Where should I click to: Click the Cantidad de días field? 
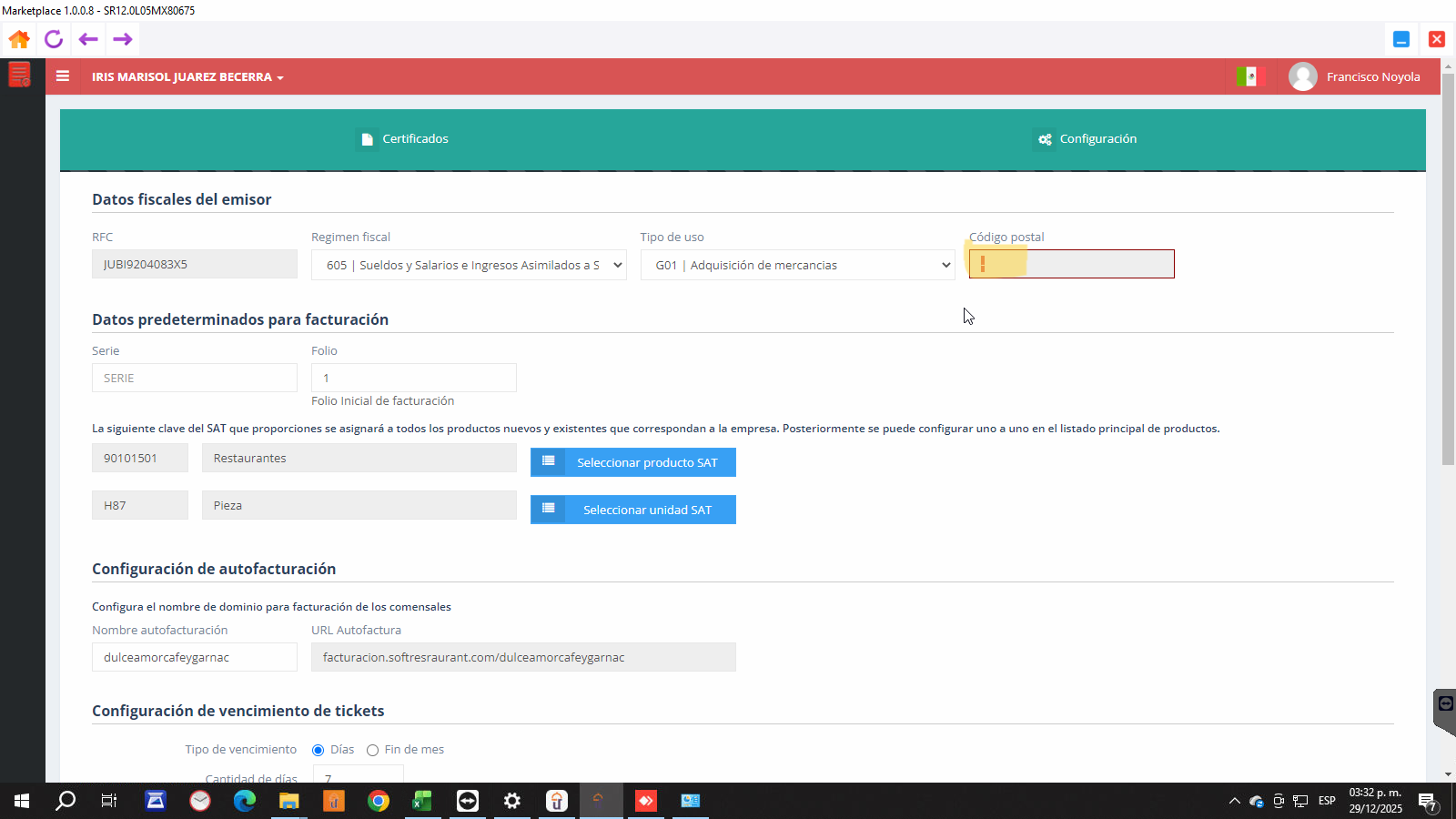point(359,774)
